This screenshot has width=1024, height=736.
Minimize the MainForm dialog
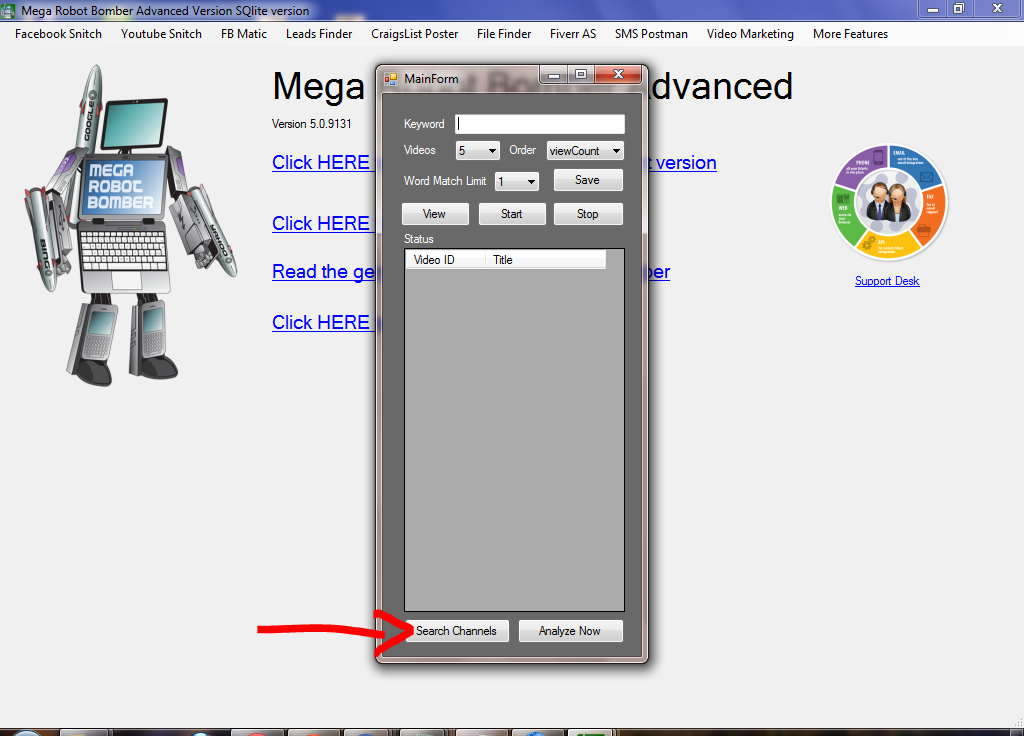(x=554, y=75)
